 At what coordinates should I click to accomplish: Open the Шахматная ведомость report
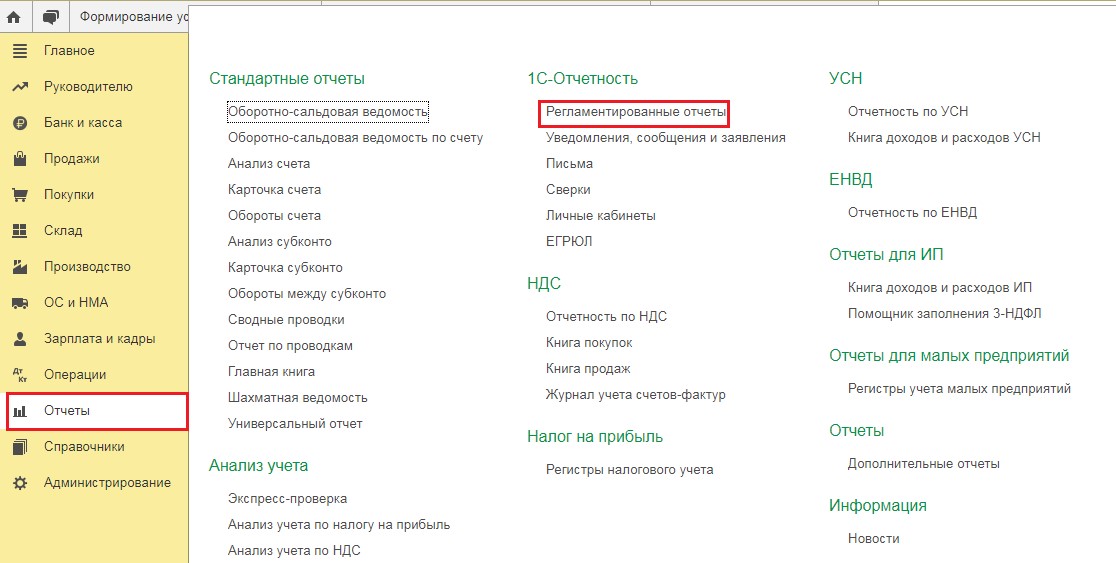(x=298, y=398)
